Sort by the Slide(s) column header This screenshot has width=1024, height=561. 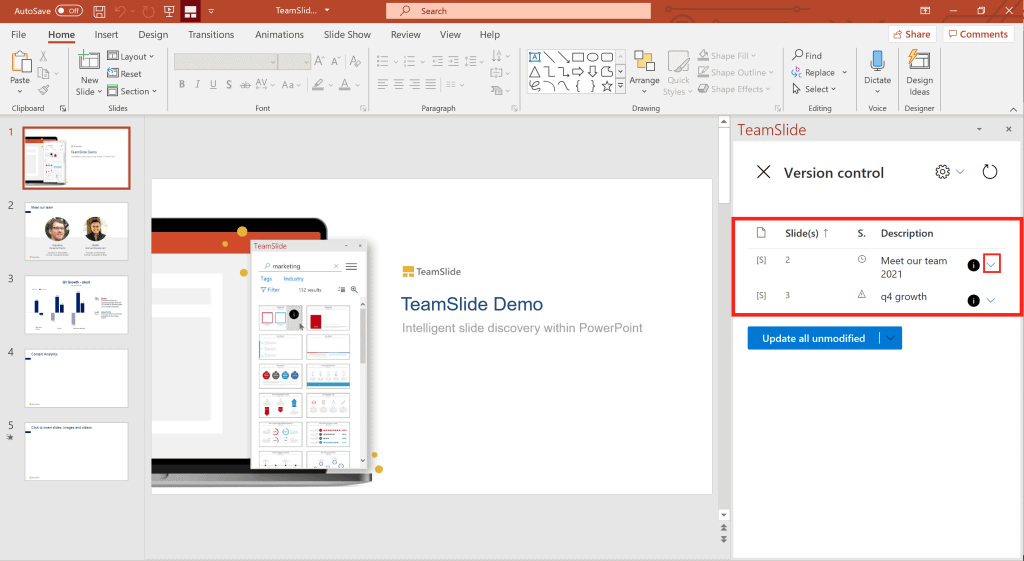807,233
